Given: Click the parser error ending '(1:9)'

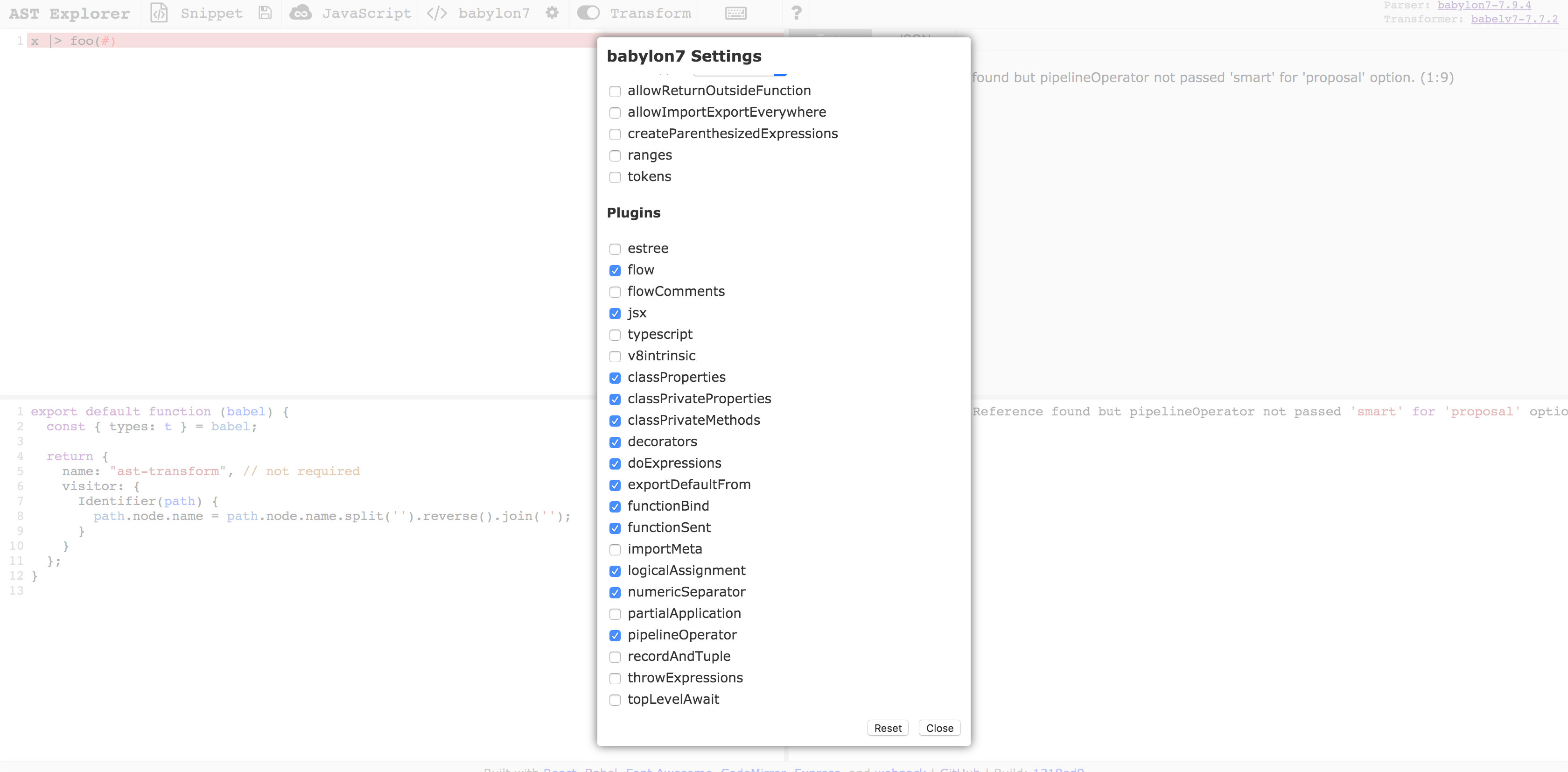Looking at the screenshot, I should tap(1212, 78).
